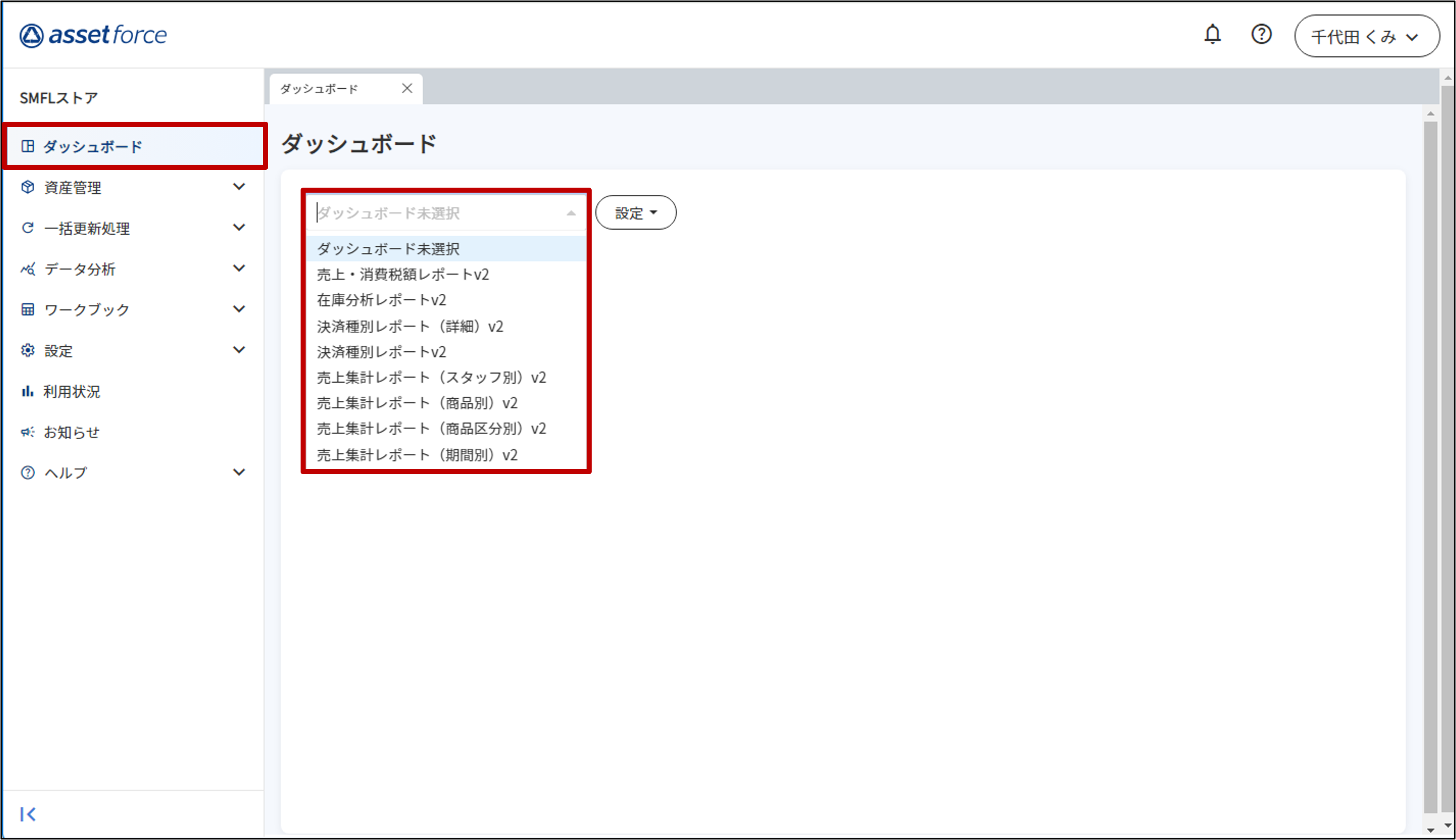Click the 設定 gear icon in sidebar
1456x840 pixels.
tap(27, 350)
